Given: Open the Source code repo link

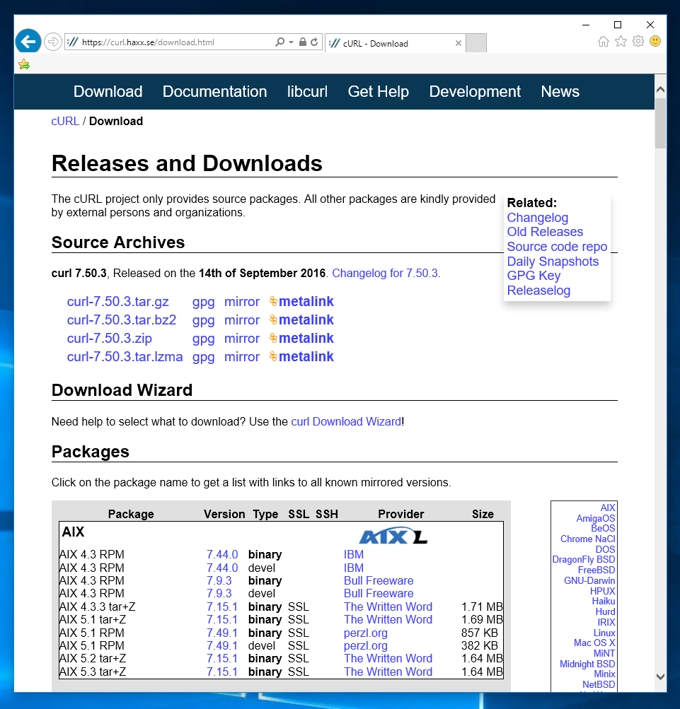Looking at the screenshot, I should click(x=557, y=246).
